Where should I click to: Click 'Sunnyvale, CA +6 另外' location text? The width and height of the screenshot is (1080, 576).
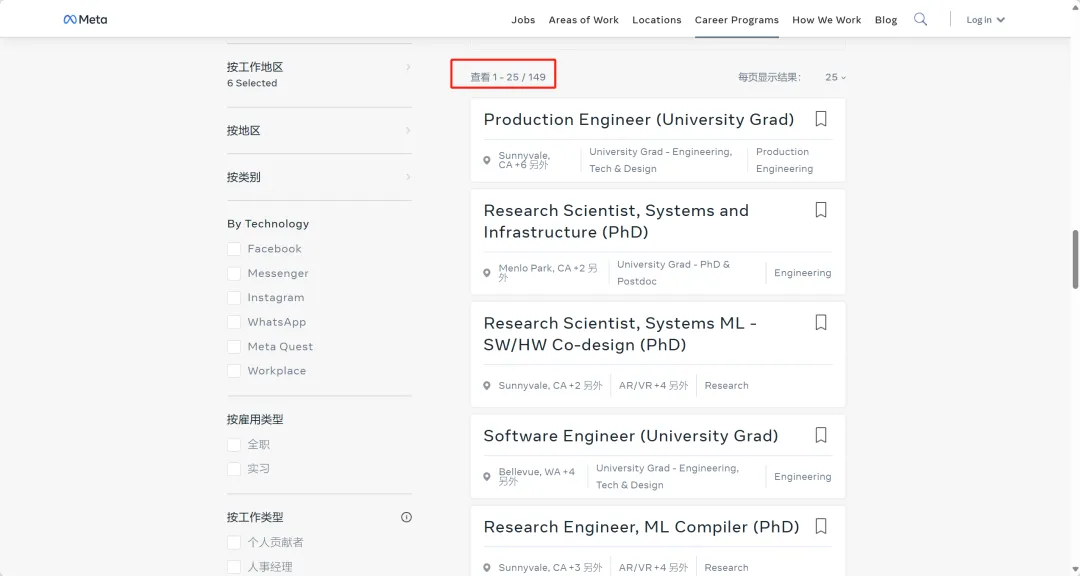524,160
